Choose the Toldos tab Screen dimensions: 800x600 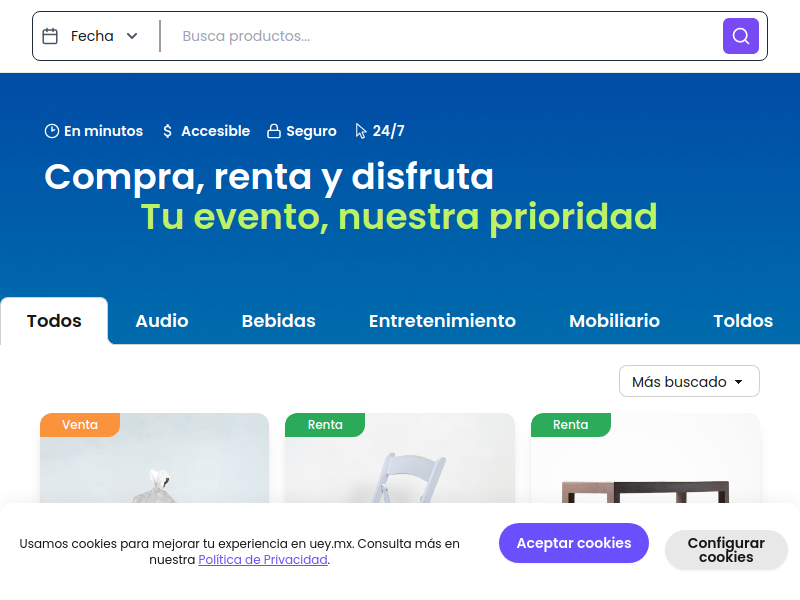click(x=743, y=321)
